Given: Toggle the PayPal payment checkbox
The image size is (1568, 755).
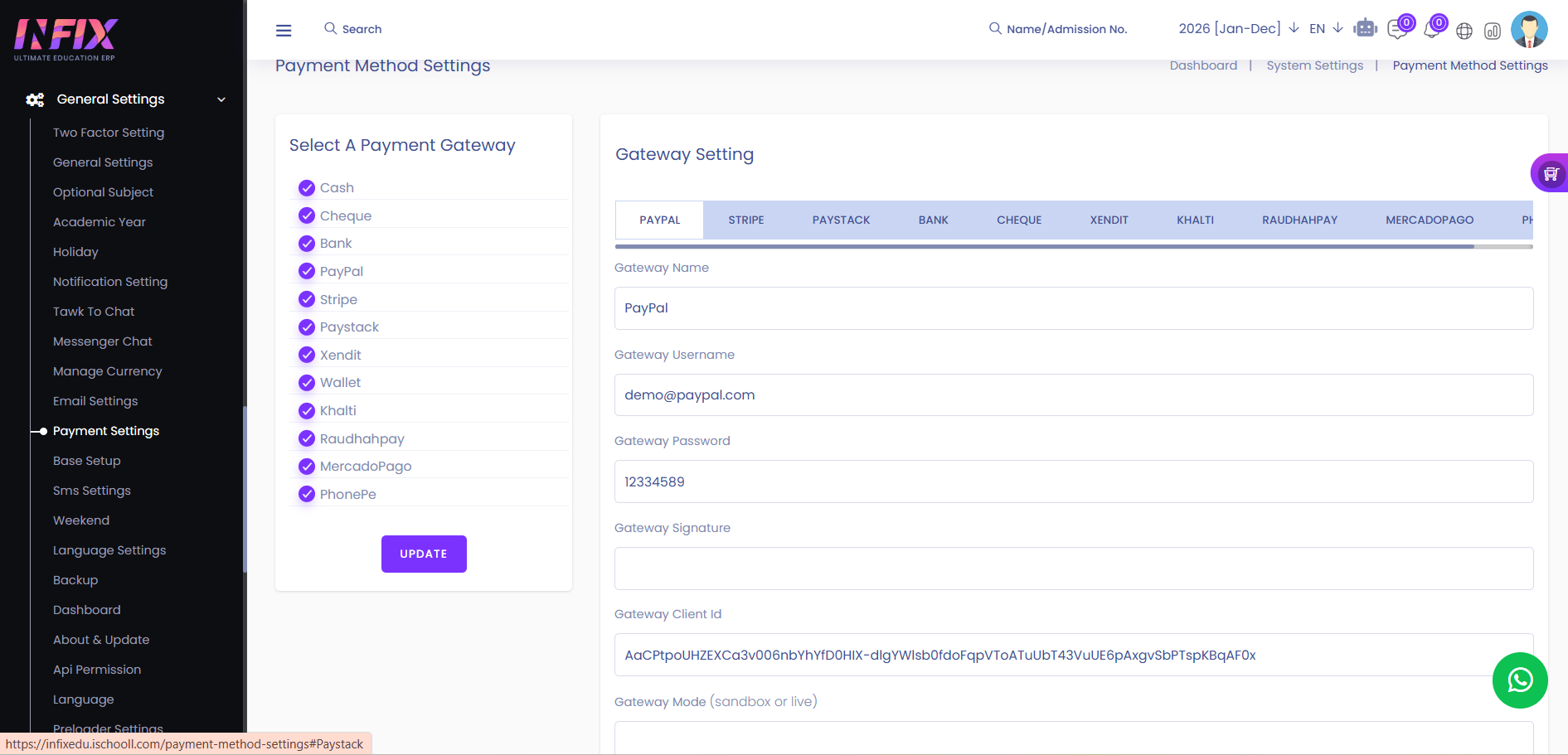Looking at the screenshot, I should click(307, 271).
